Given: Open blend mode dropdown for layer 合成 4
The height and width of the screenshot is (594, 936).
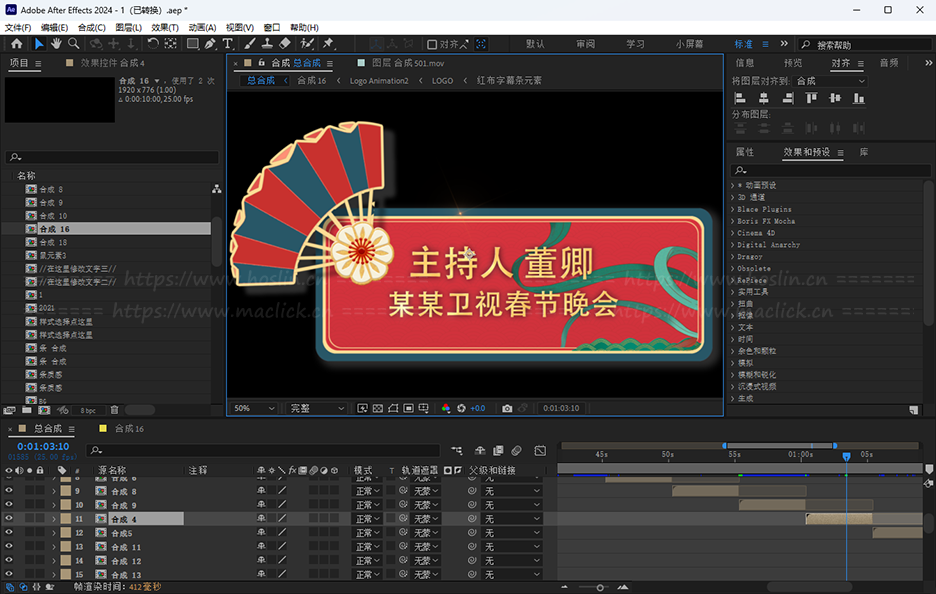Looking at the screenshot, I should 367,519.
